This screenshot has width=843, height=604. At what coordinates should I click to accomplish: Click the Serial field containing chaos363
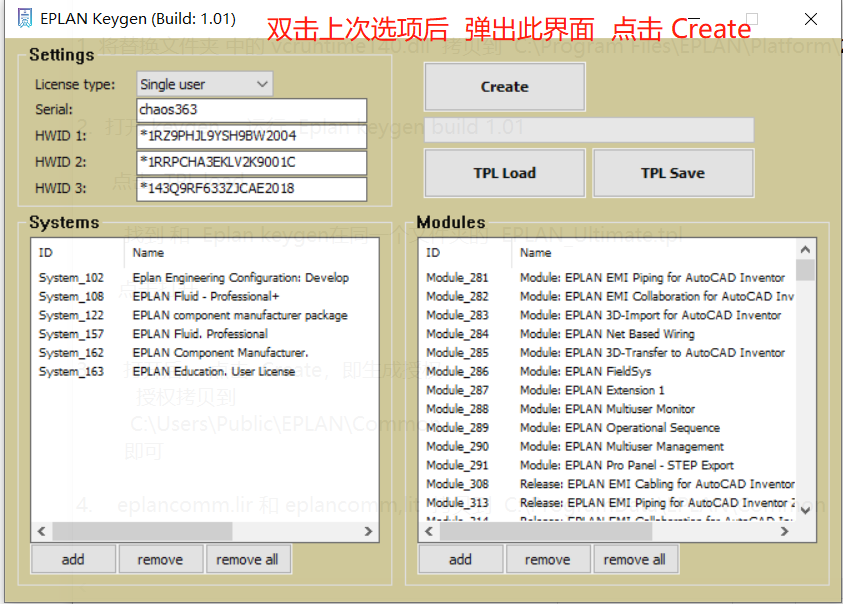pyautogui.click(x=250, y=110)
